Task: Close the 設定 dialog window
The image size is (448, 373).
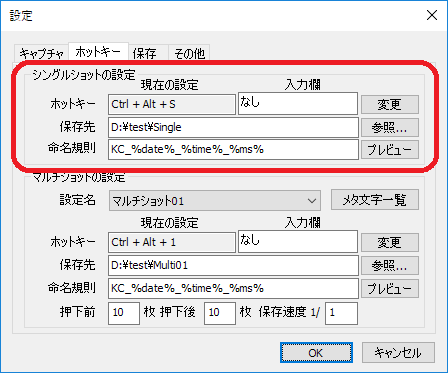Action: tap(432, 15)
